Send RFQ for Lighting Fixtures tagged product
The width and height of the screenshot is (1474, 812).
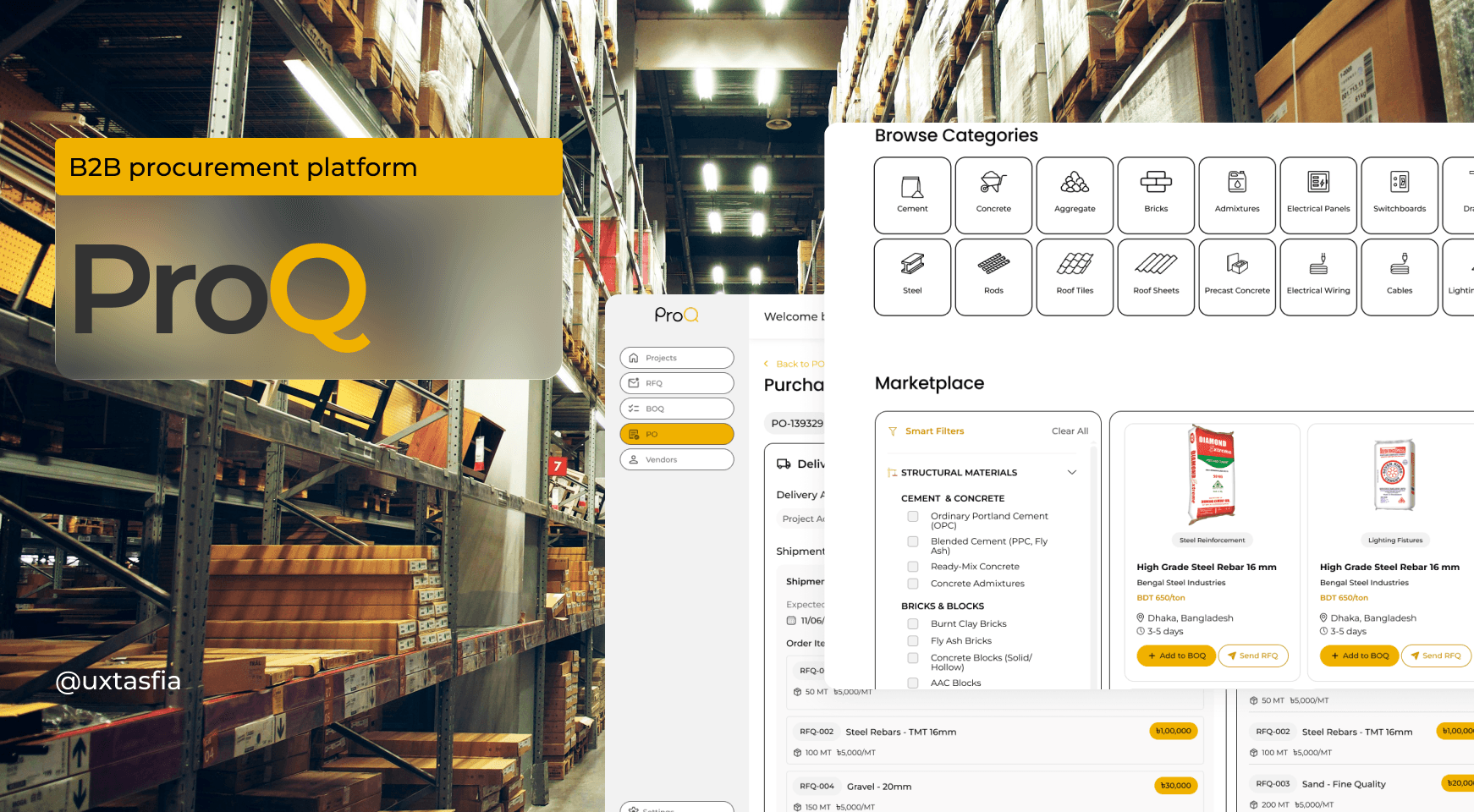1436,656
